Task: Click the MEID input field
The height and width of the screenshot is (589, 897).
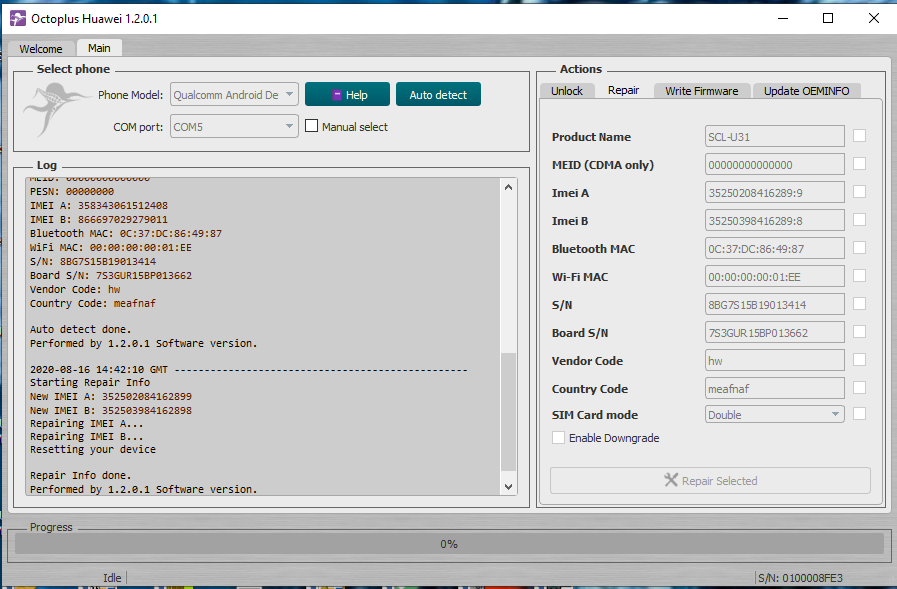Action: [x=775, y=165]
